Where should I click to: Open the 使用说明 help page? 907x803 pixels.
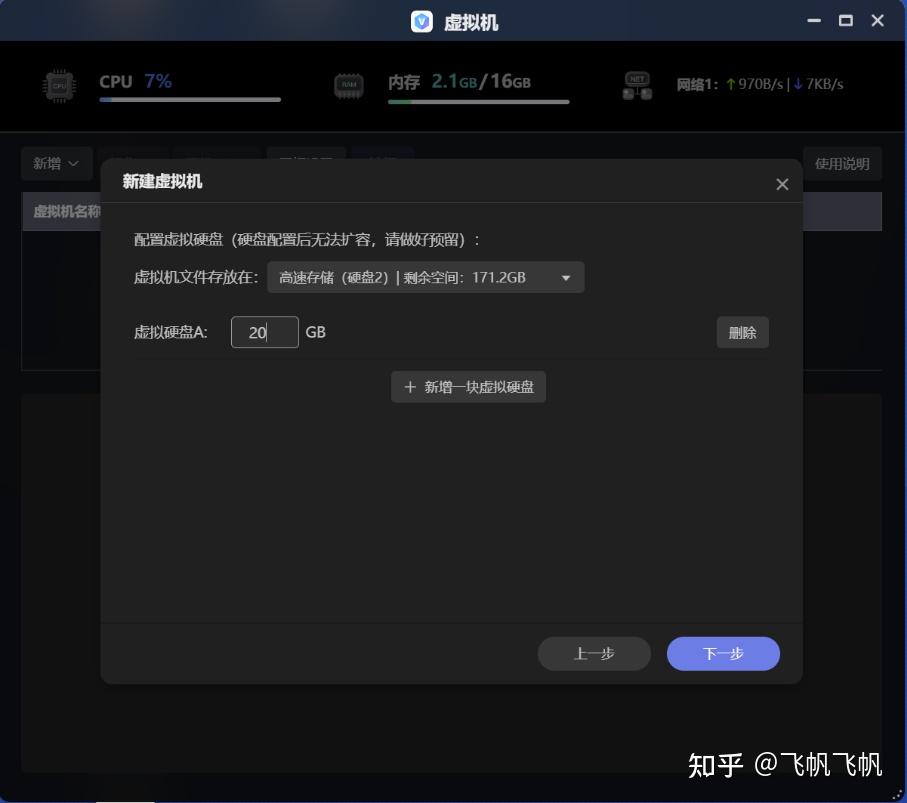[843, 163]
